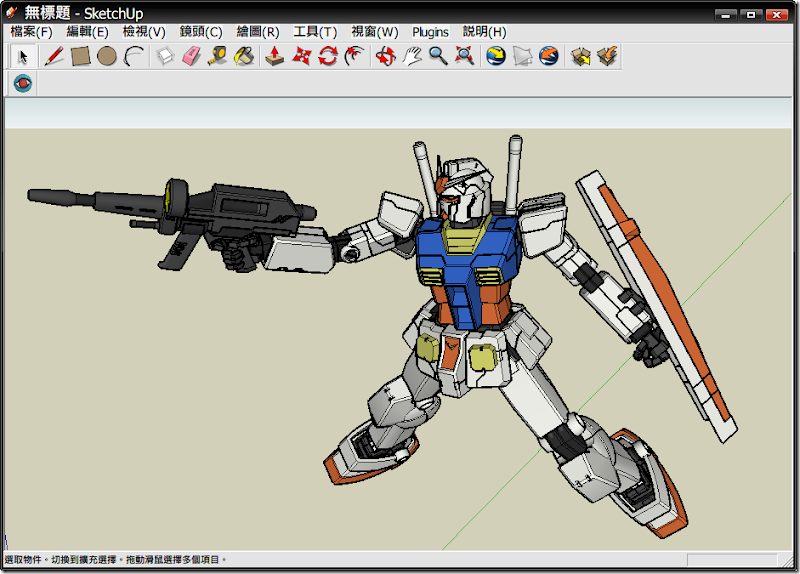Select the pink Eraser tool
This screenshot has height=574, width=800.
pos(191,56)
